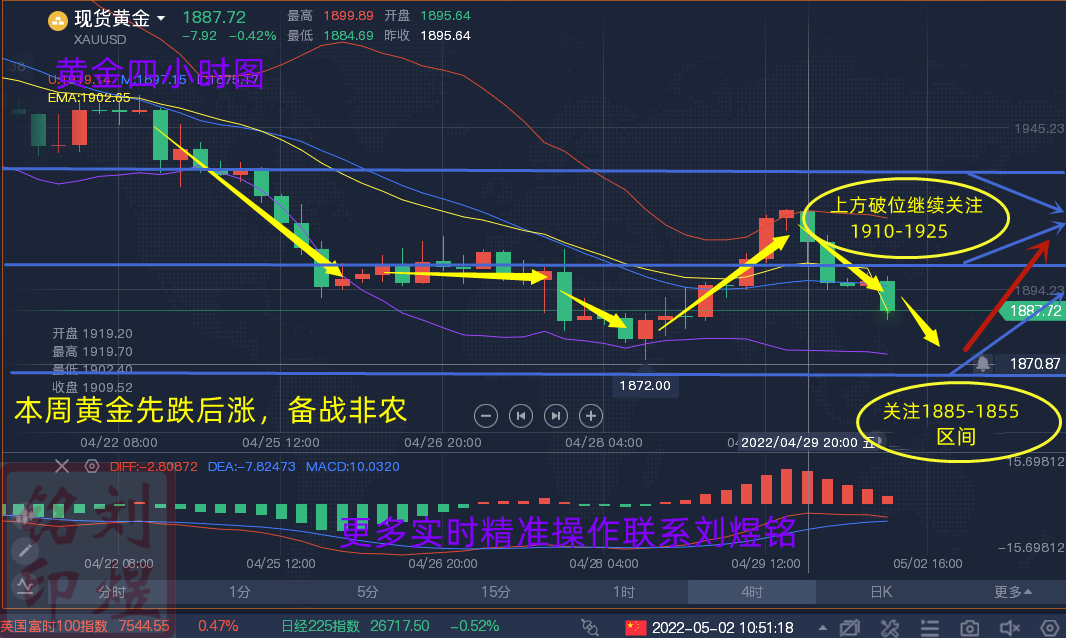Click the clock 2022-05-02 10:51:18
The width and height of the screenshot is (1066, 638).
pyautogui.click(x=723, y=627)
